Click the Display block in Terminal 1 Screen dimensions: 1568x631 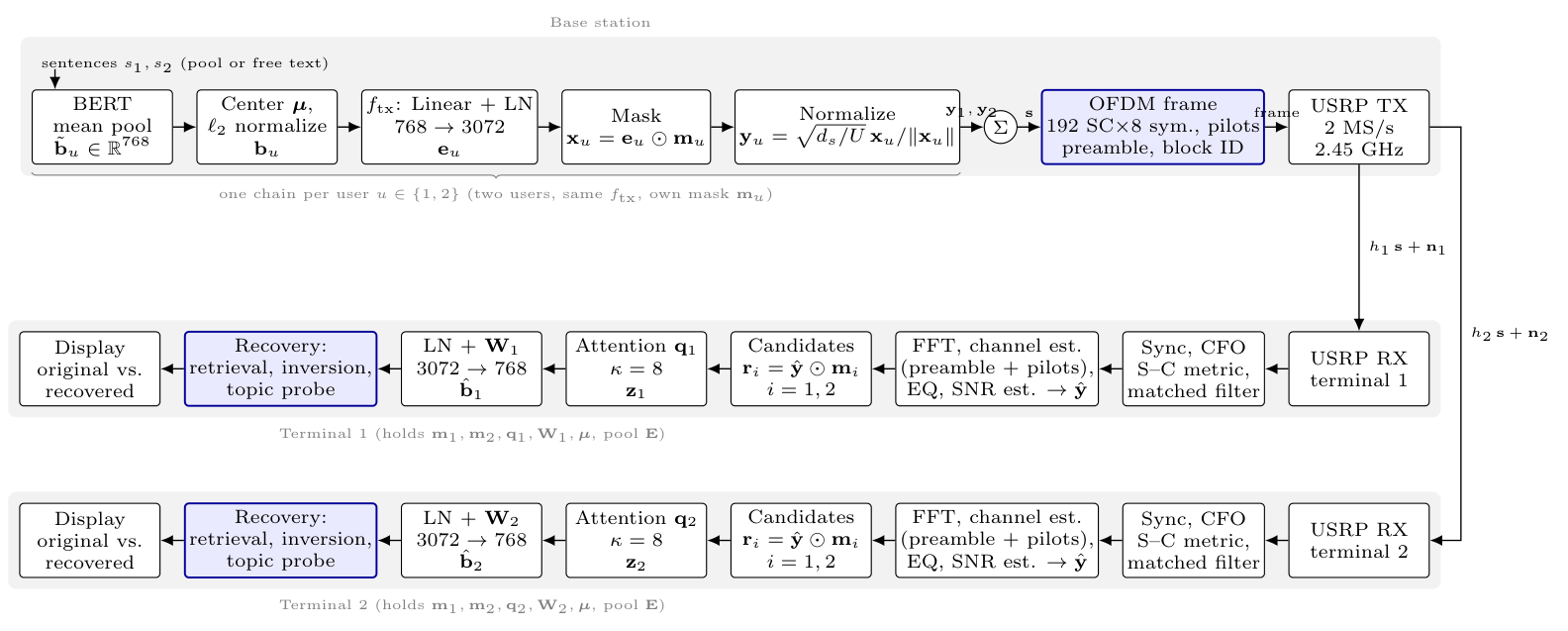[x=90, y=368]
